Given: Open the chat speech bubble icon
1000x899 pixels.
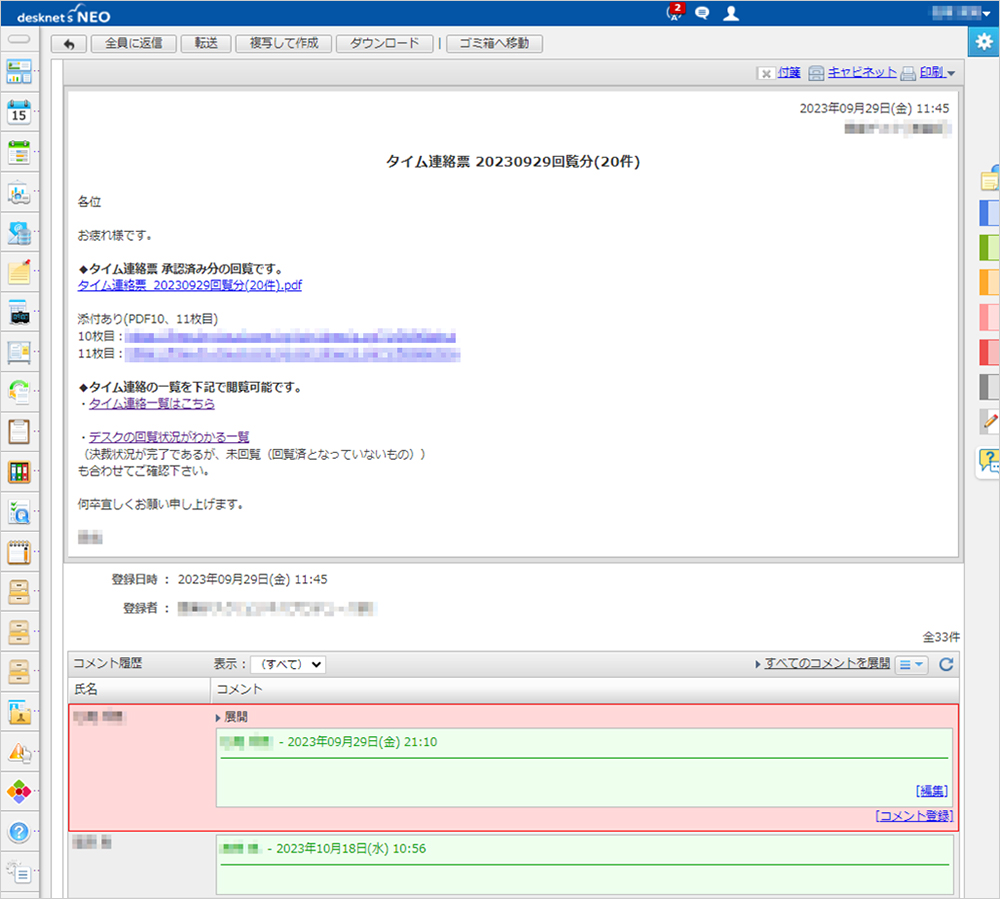Looking at the screenshot, I should [702, 13].
